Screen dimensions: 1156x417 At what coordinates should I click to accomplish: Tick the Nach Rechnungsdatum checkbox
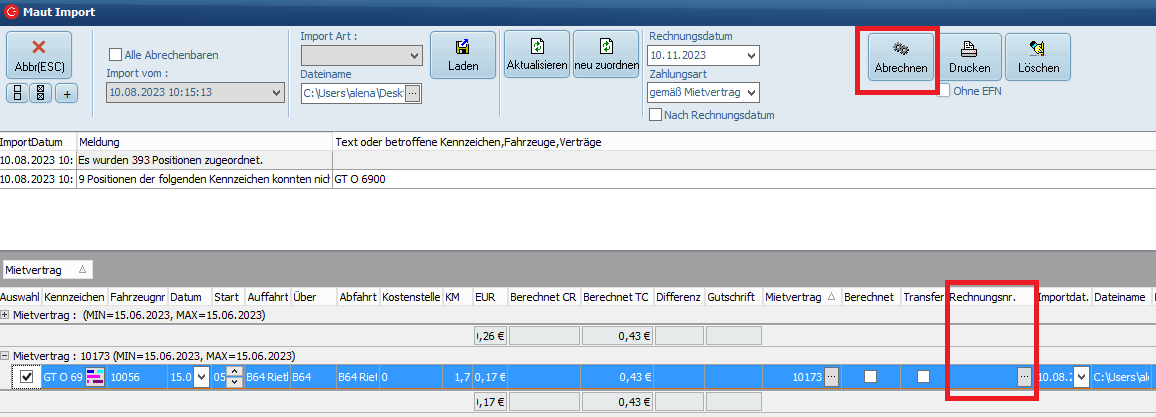pyautogui.click(x=656, y=115)
